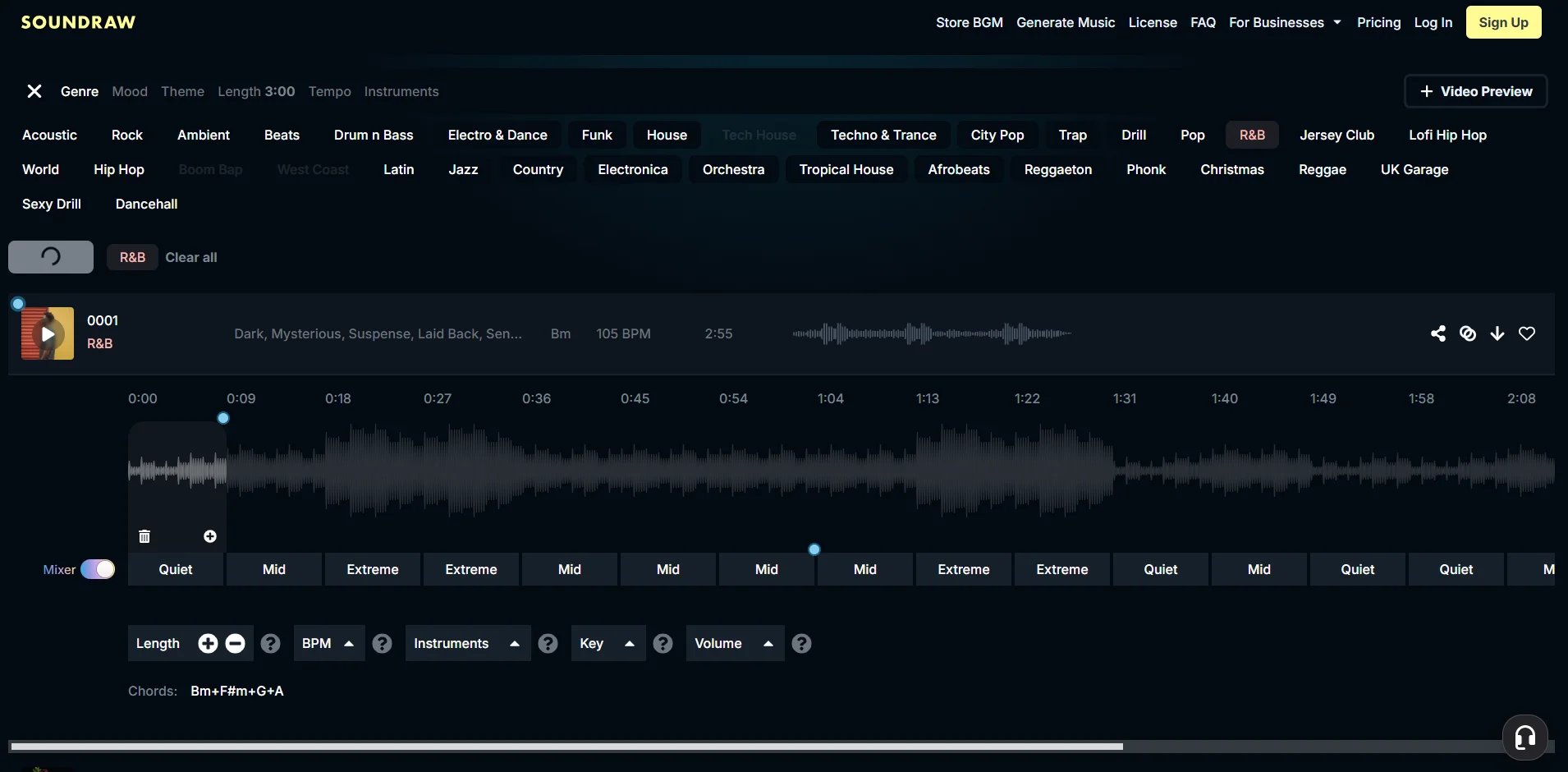The image size is (1568, 772).
Task: Toggle the R&B genre filter
Action: [x=1252, y=135]
